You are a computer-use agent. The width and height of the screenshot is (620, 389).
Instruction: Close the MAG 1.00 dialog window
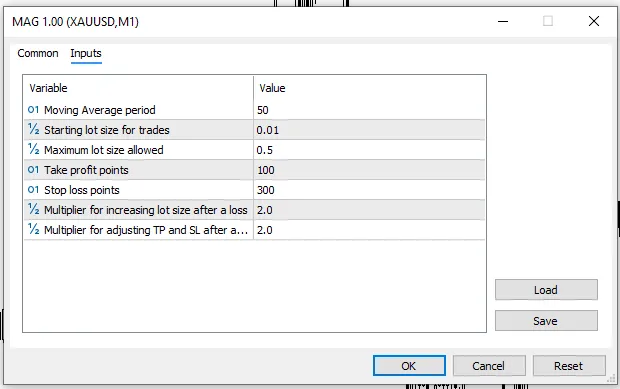(594, 21)
